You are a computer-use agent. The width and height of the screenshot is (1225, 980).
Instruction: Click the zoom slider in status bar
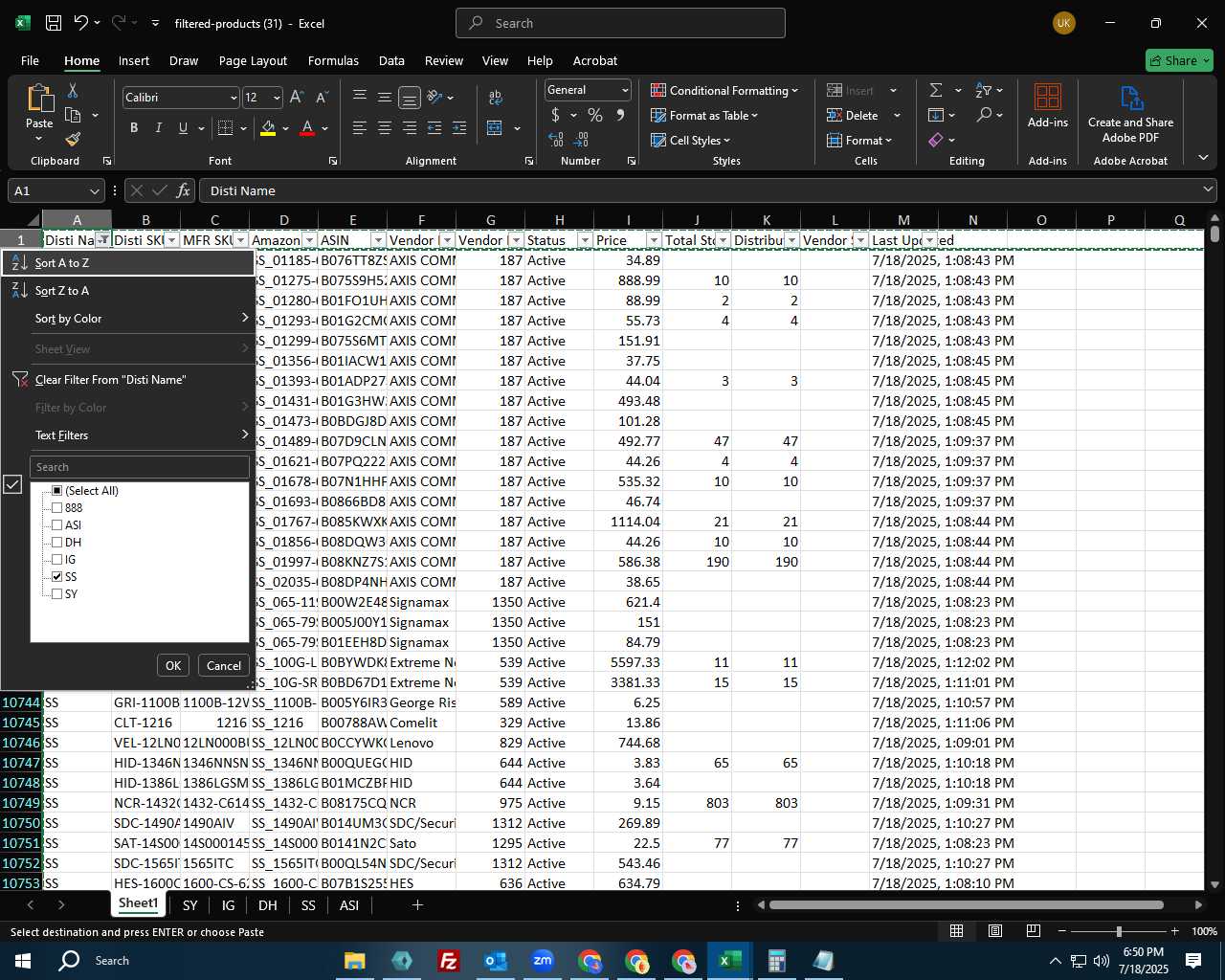[x=1118, y=931]
